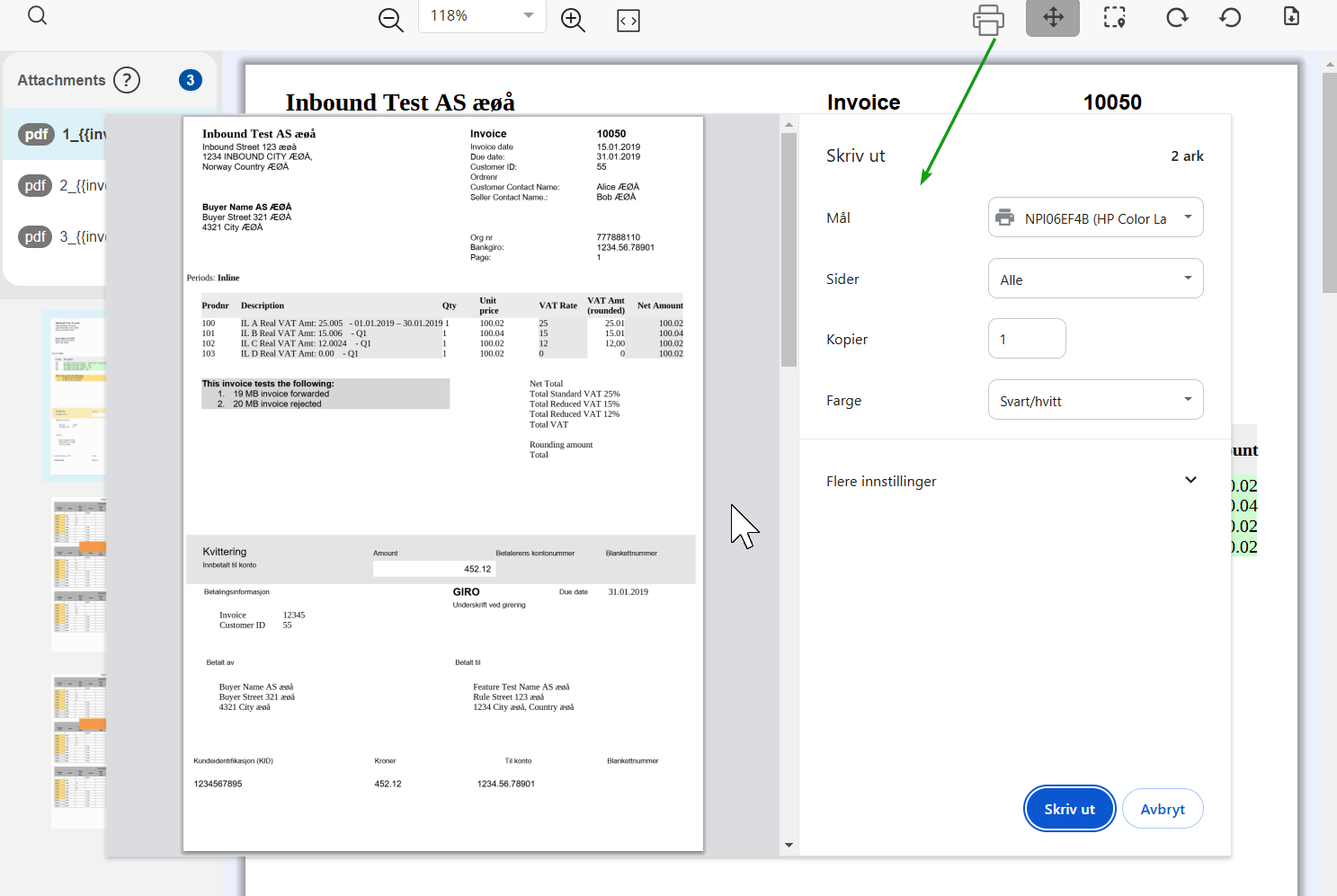Click the zoom in magnifier icon
The width and height of the screenshot is (1337, 896).
(573, 20)
